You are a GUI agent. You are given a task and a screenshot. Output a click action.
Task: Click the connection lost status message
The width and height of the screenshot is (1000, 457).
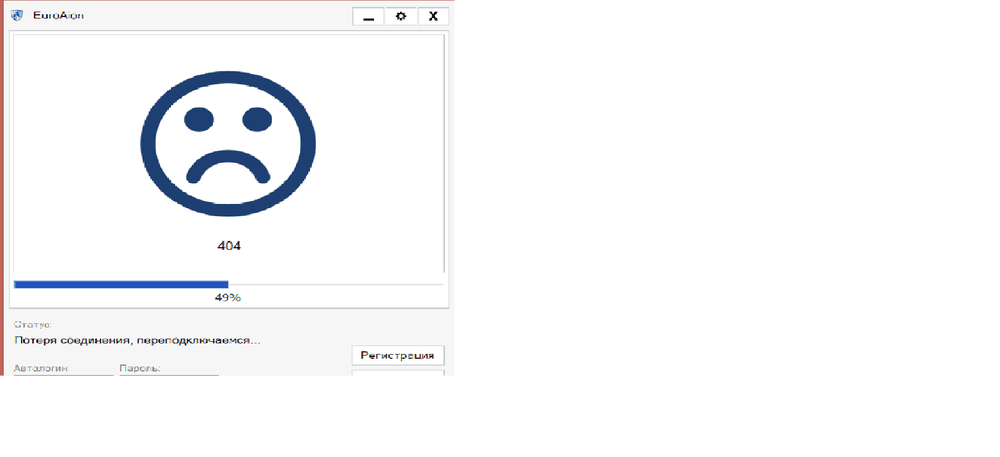coord(137,341)
